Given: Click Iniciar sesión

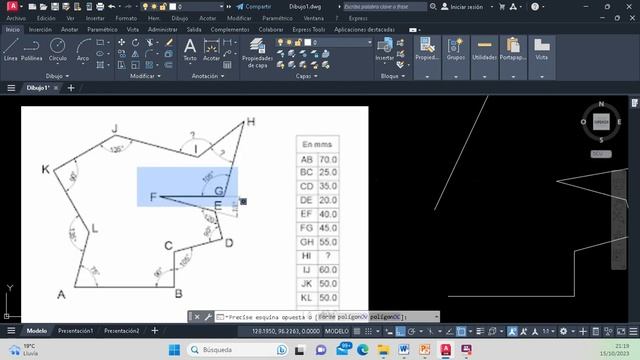Looking at the screenshot, I should tap(462, 7).
